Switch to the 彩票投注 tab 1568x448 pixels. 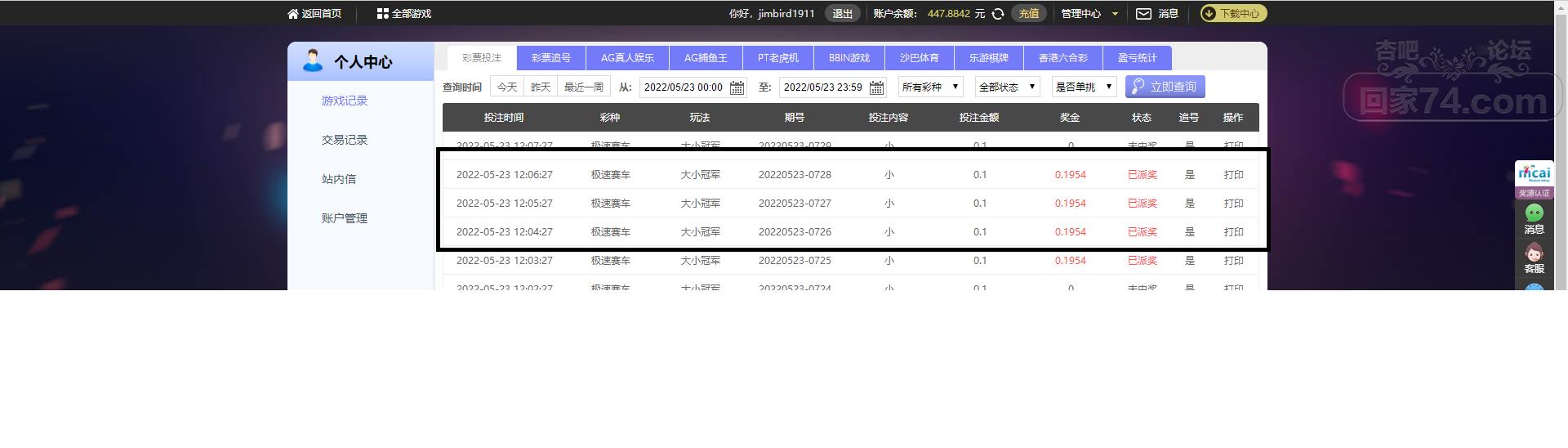pyautogui.click(x=482, y=58)
